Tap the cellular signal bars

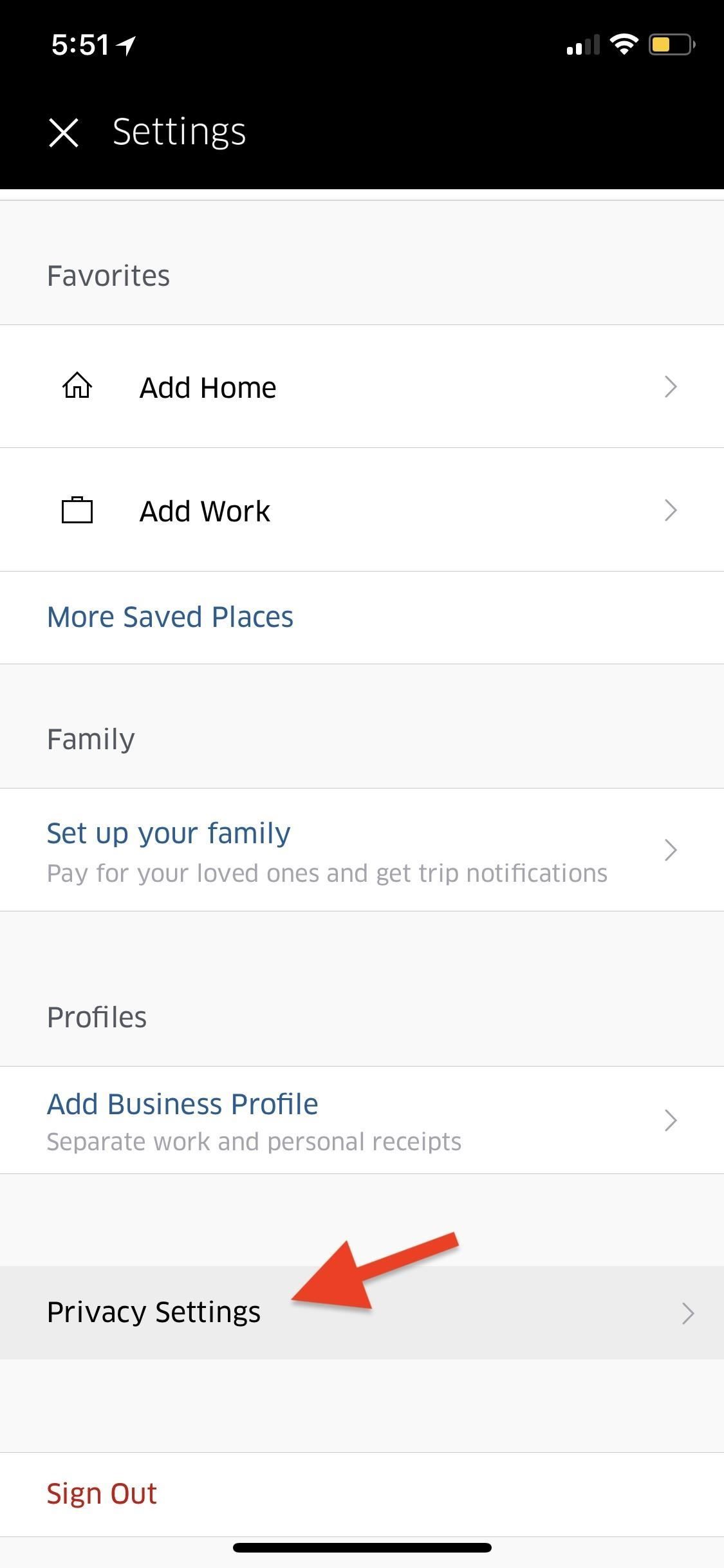582,45
